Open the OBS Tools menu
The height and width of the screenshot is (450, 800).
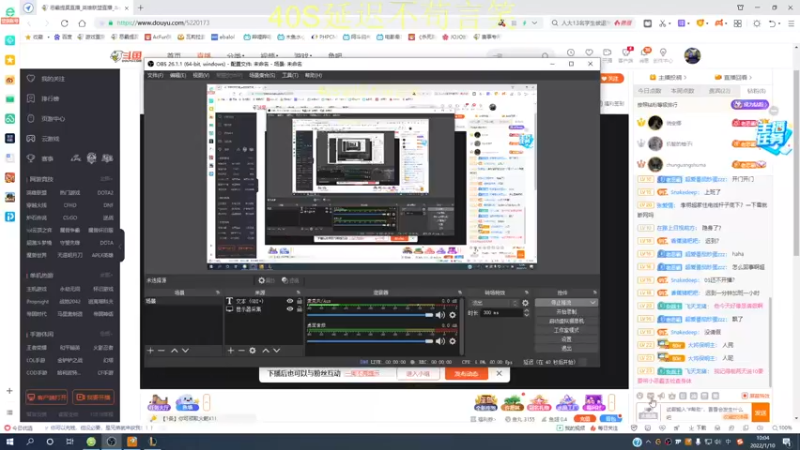tap(290, 76)
